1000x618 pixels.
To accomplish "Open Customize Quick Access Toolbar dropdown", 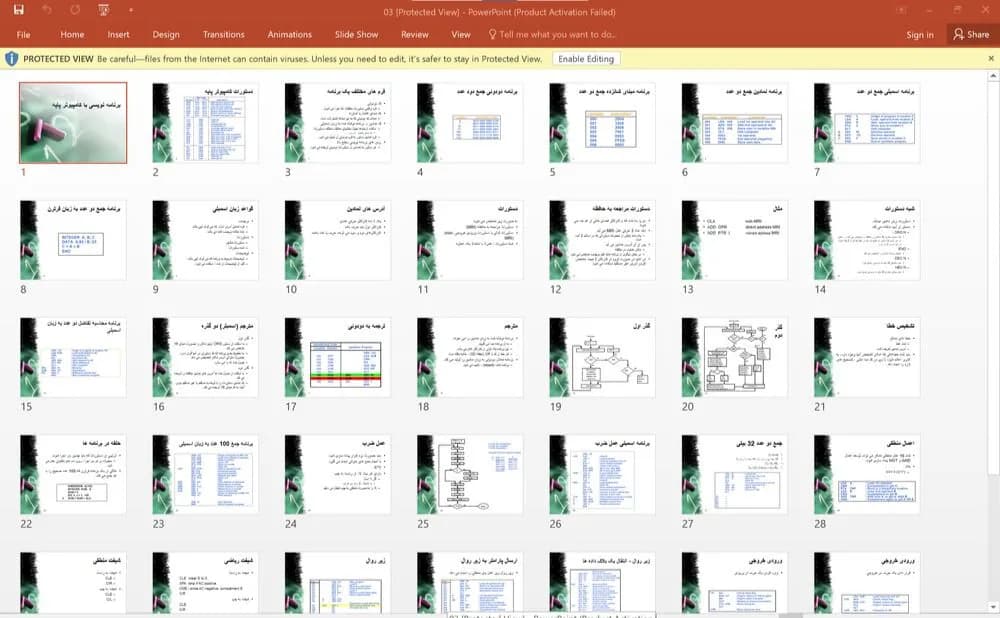I will tap(131, 10).
